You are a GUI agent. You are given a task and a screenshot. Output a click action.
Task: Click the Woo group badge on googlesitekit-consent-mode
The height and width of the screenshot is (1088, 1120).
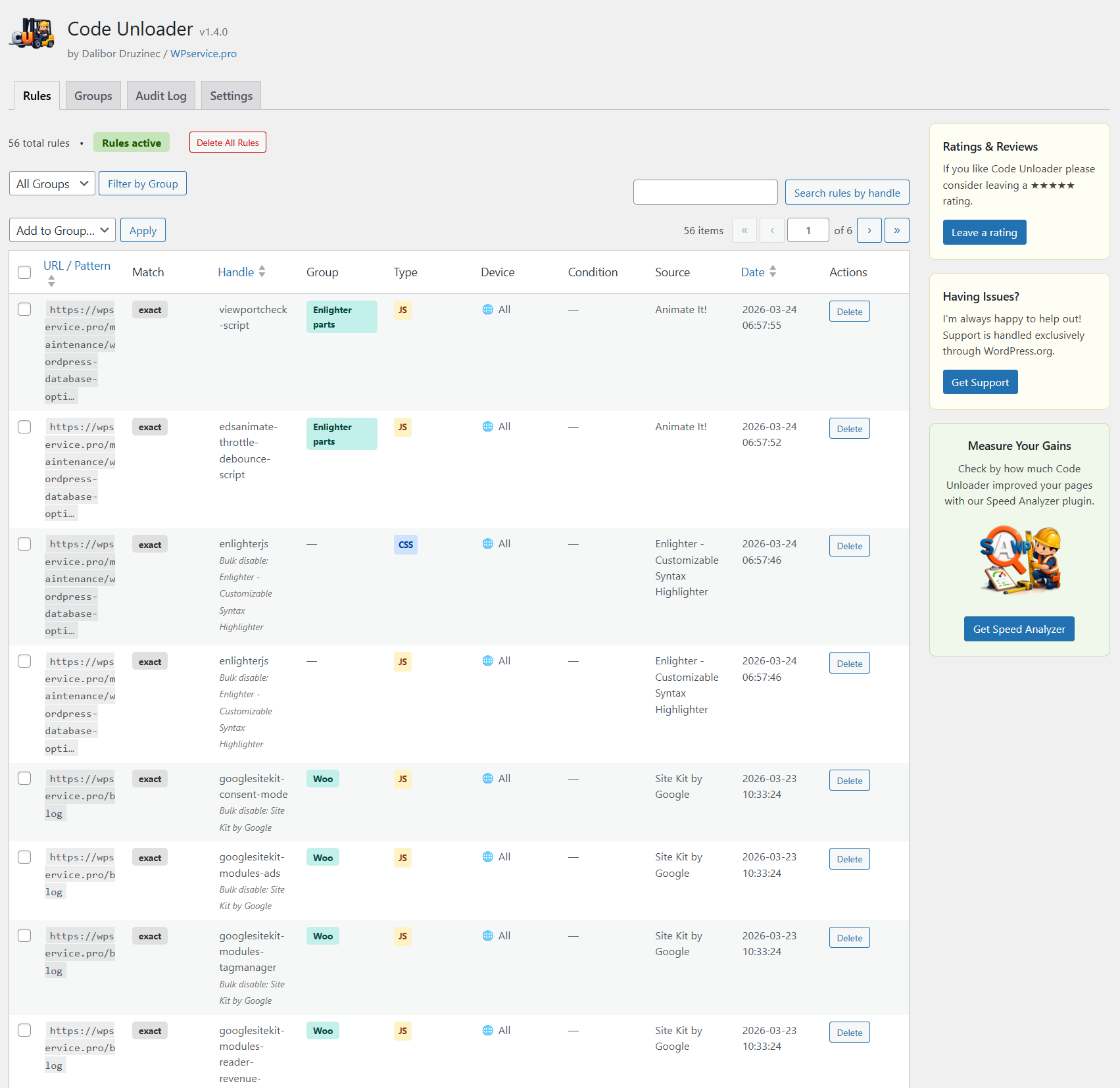tap(322, 778)
